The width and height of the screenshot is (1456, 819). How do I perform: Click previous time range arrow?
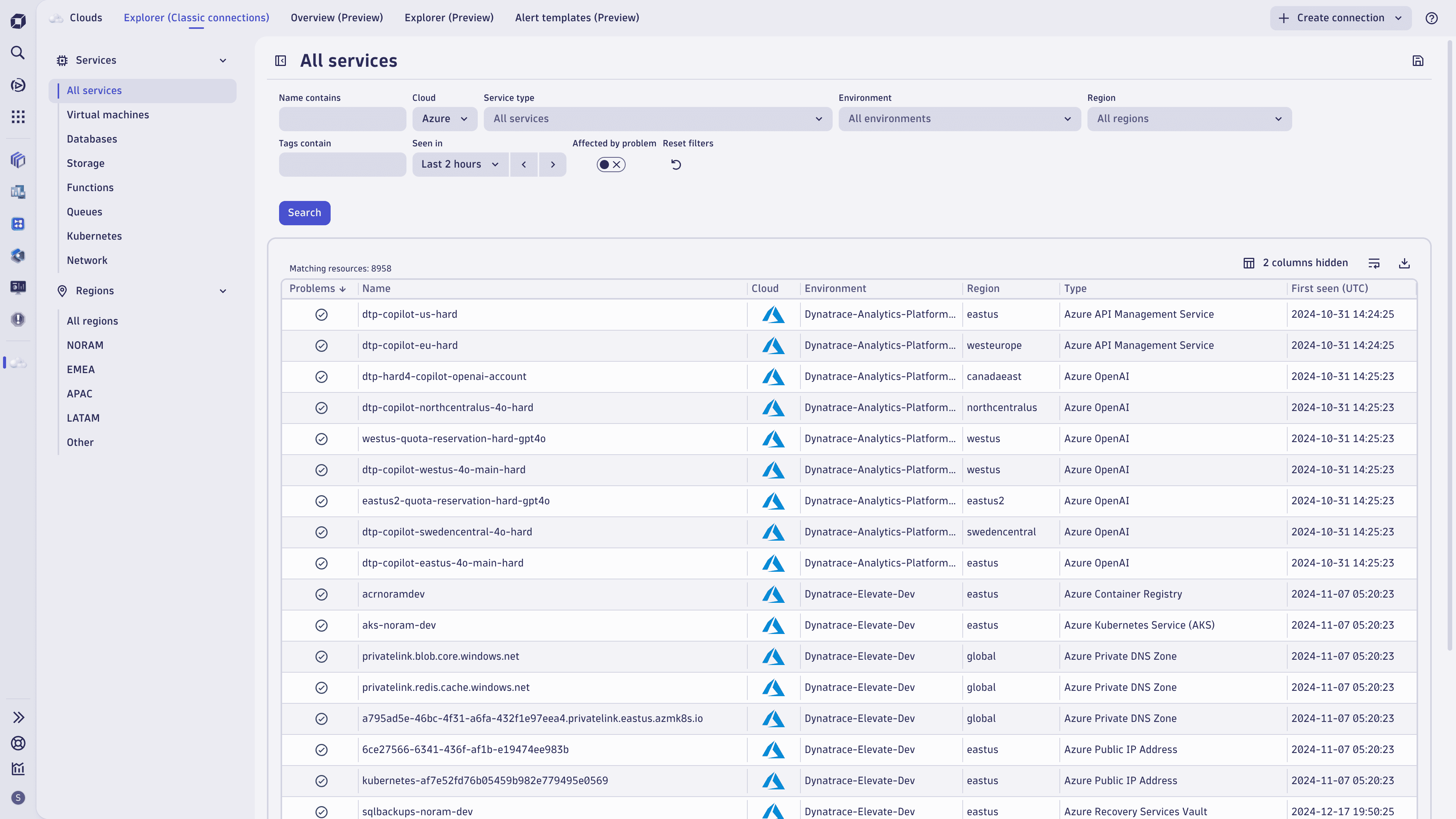pos(523,165)
